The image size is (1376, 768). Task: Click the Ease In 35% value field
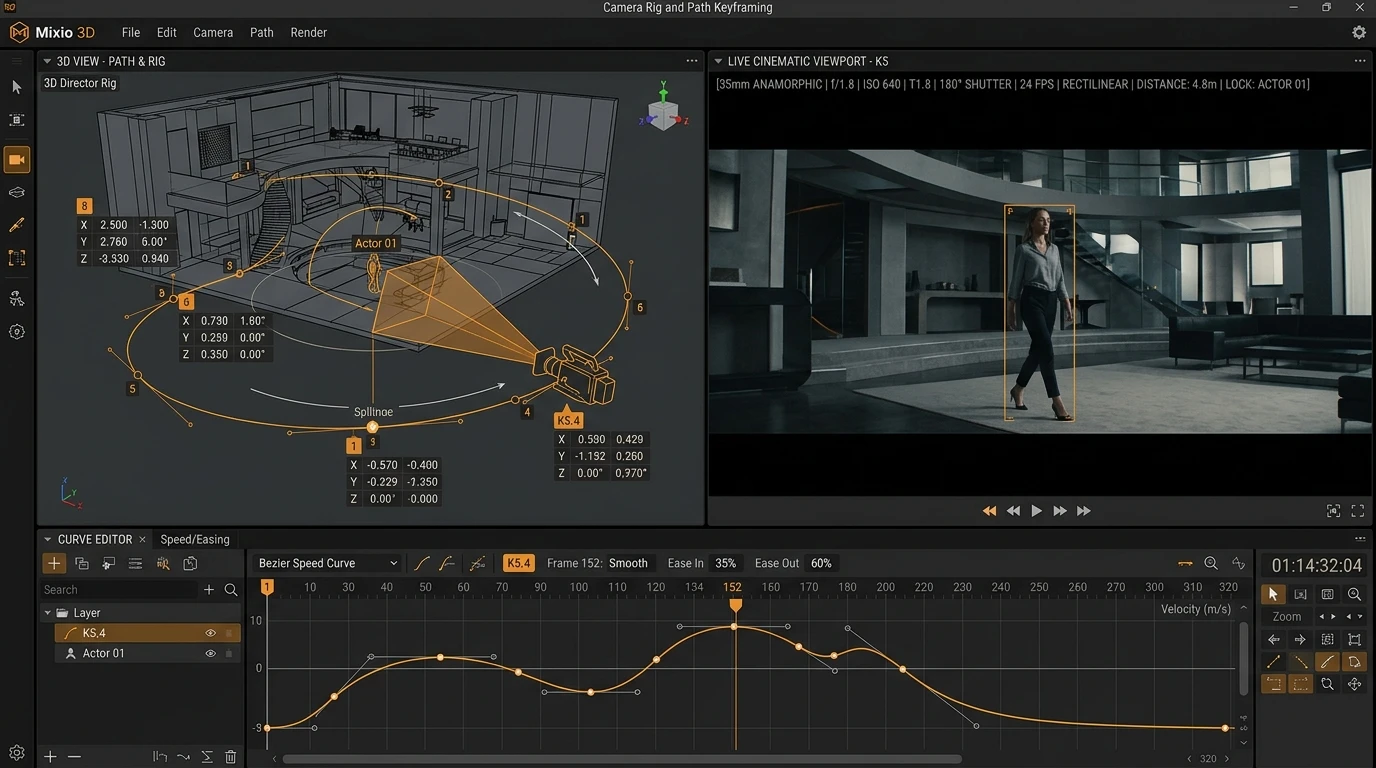(x=725, y=563)
